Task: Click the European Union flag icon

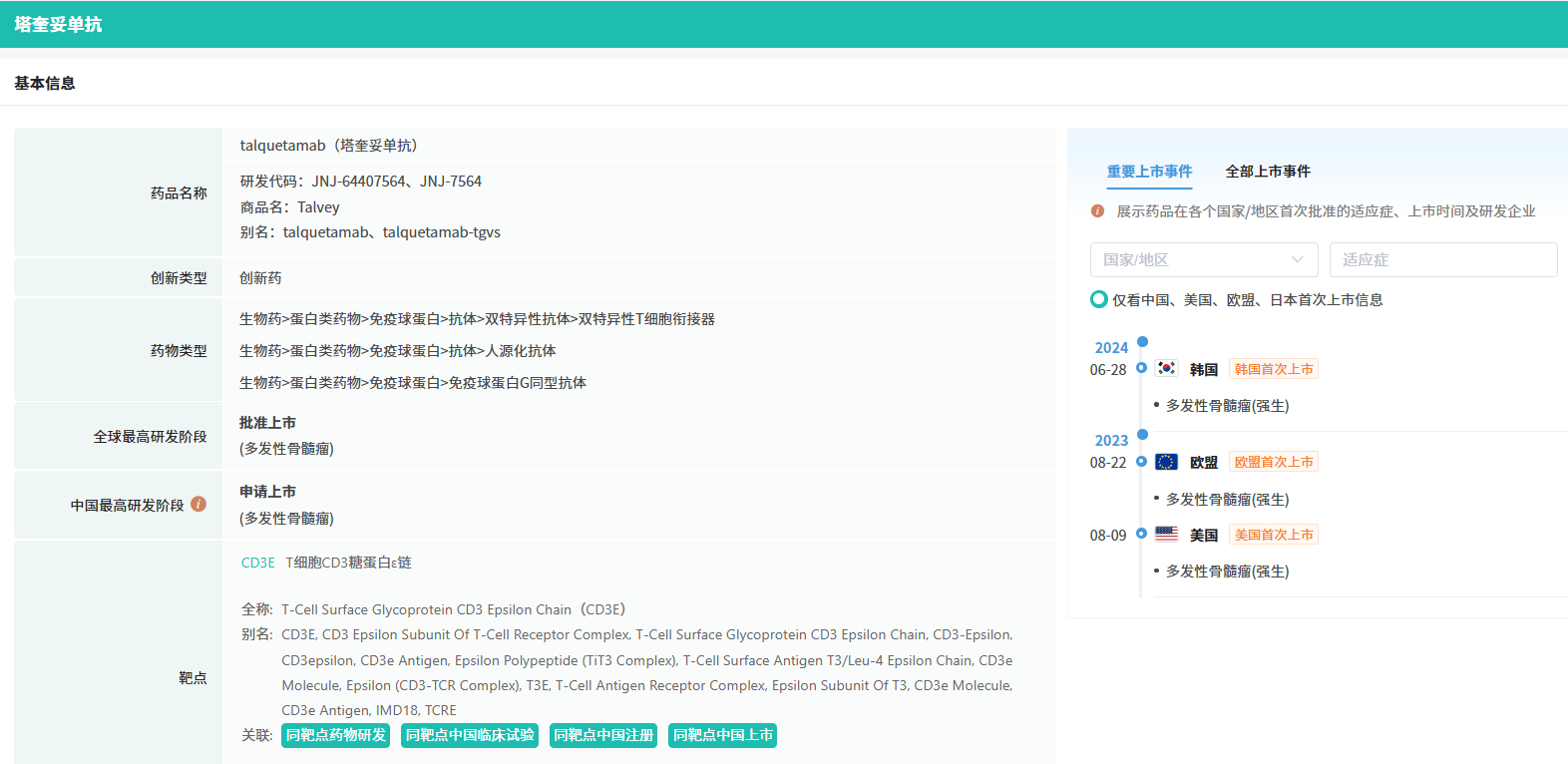Action: [1166, 462]
